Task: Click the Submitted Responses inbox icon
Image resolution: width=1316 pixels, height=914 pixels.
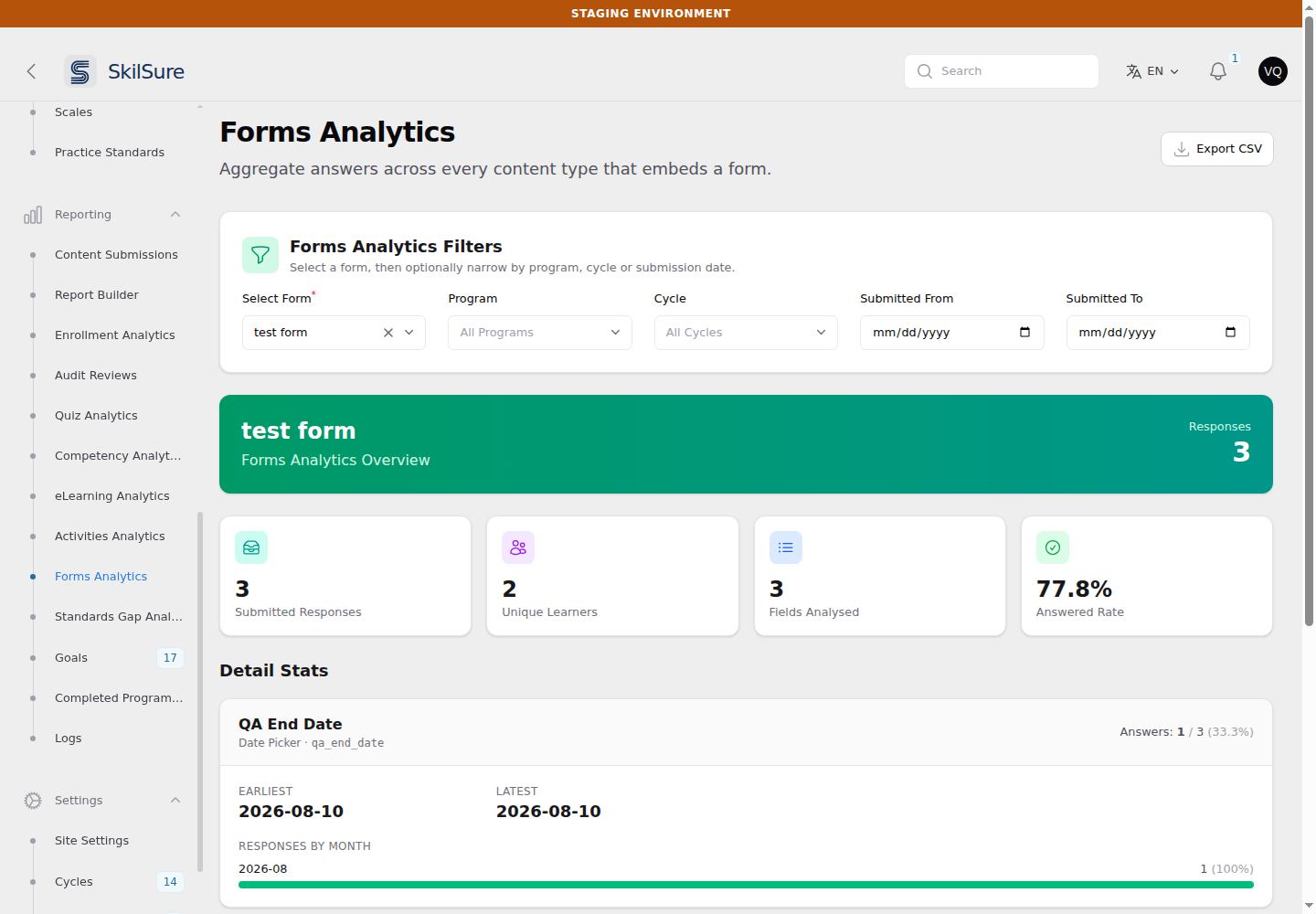Action: point(251,547)
